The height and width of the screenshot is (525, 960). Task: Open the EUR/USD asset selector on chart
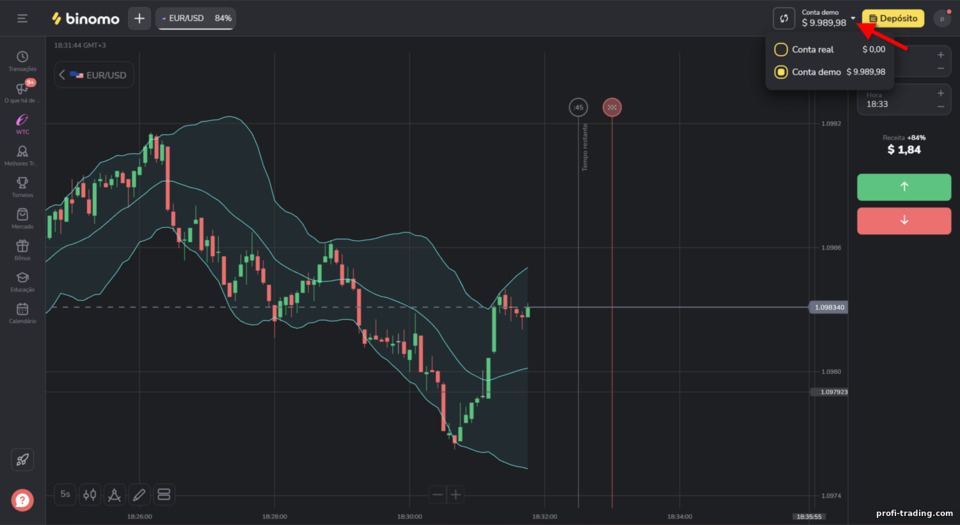tap(94, 75)
